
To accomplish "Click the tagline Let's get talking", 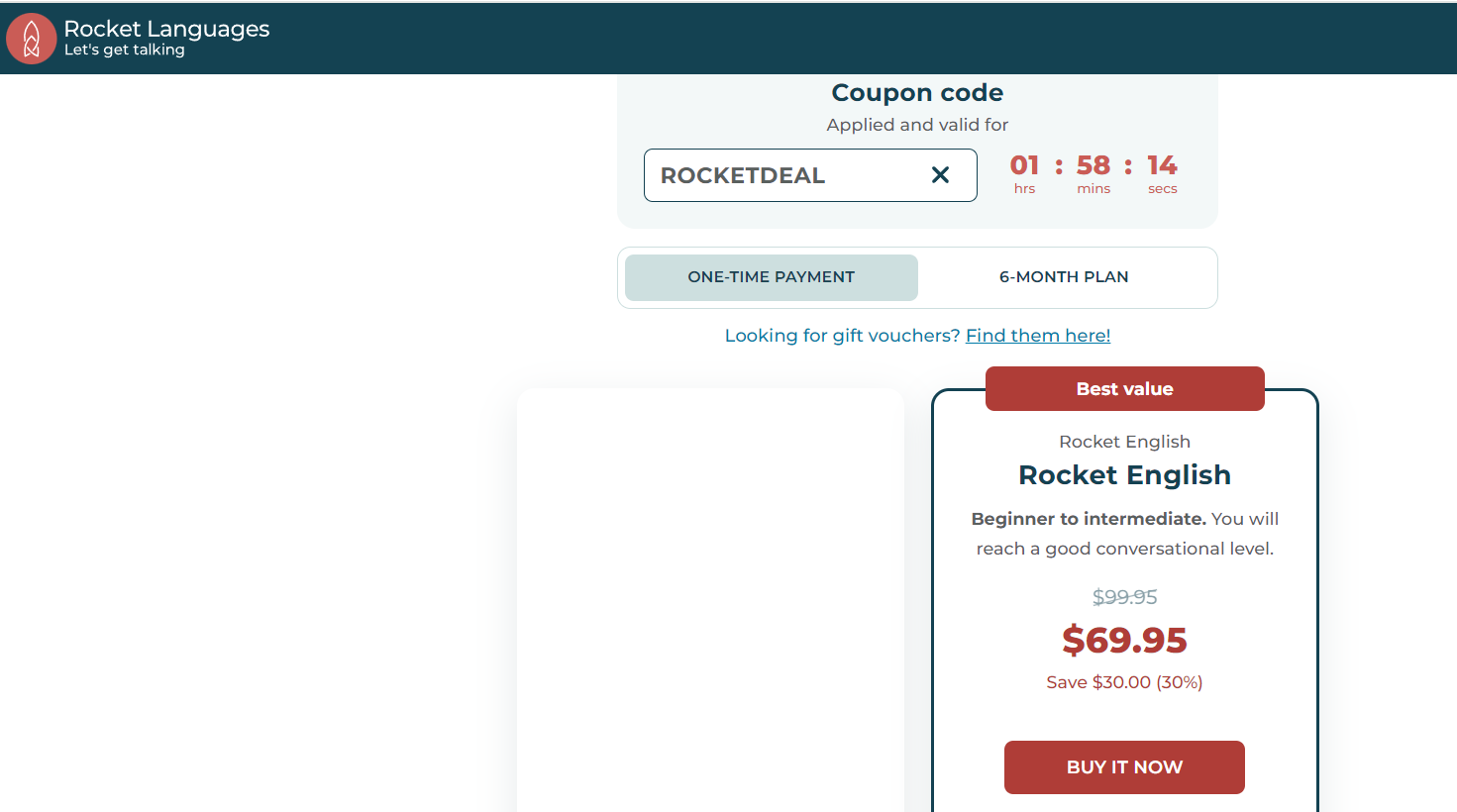I will point(121,49).
